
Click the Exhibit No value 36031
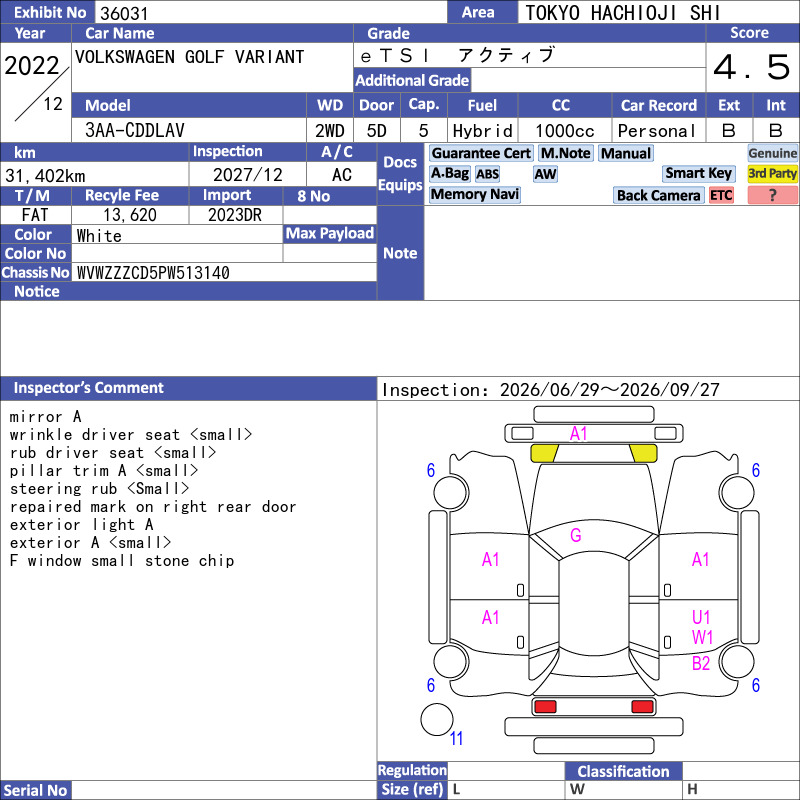coord(124,13)
